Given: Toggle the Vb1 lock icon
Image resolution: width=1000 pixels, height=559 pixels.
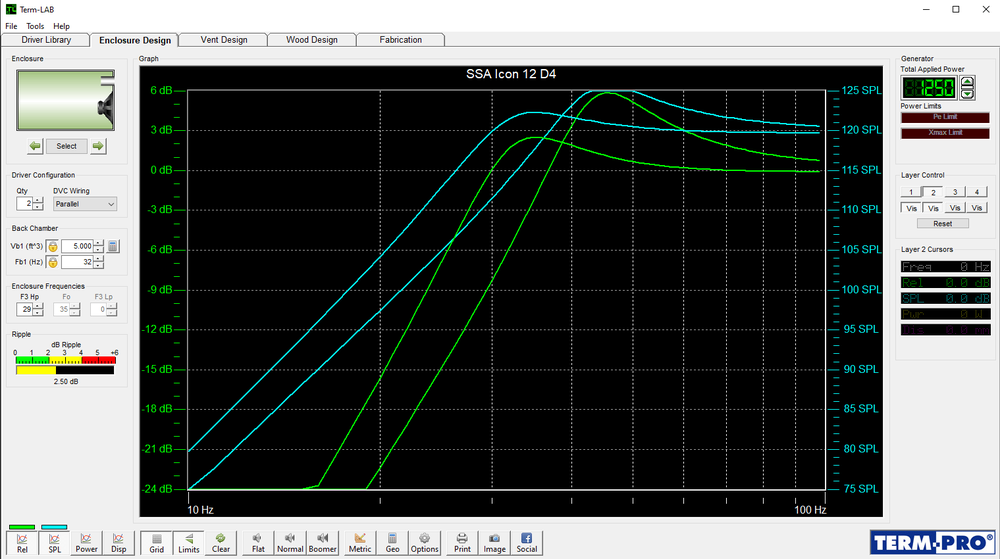Looking at the screenshot, I should click(53, 246).
